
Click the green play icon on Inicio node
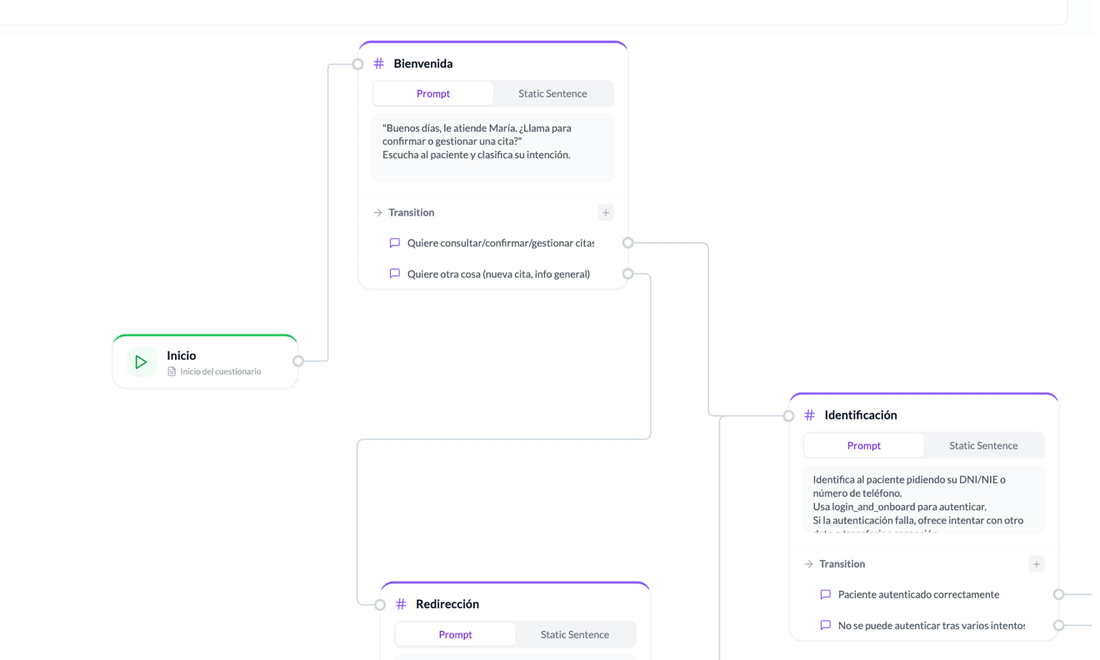pos(141,362)
